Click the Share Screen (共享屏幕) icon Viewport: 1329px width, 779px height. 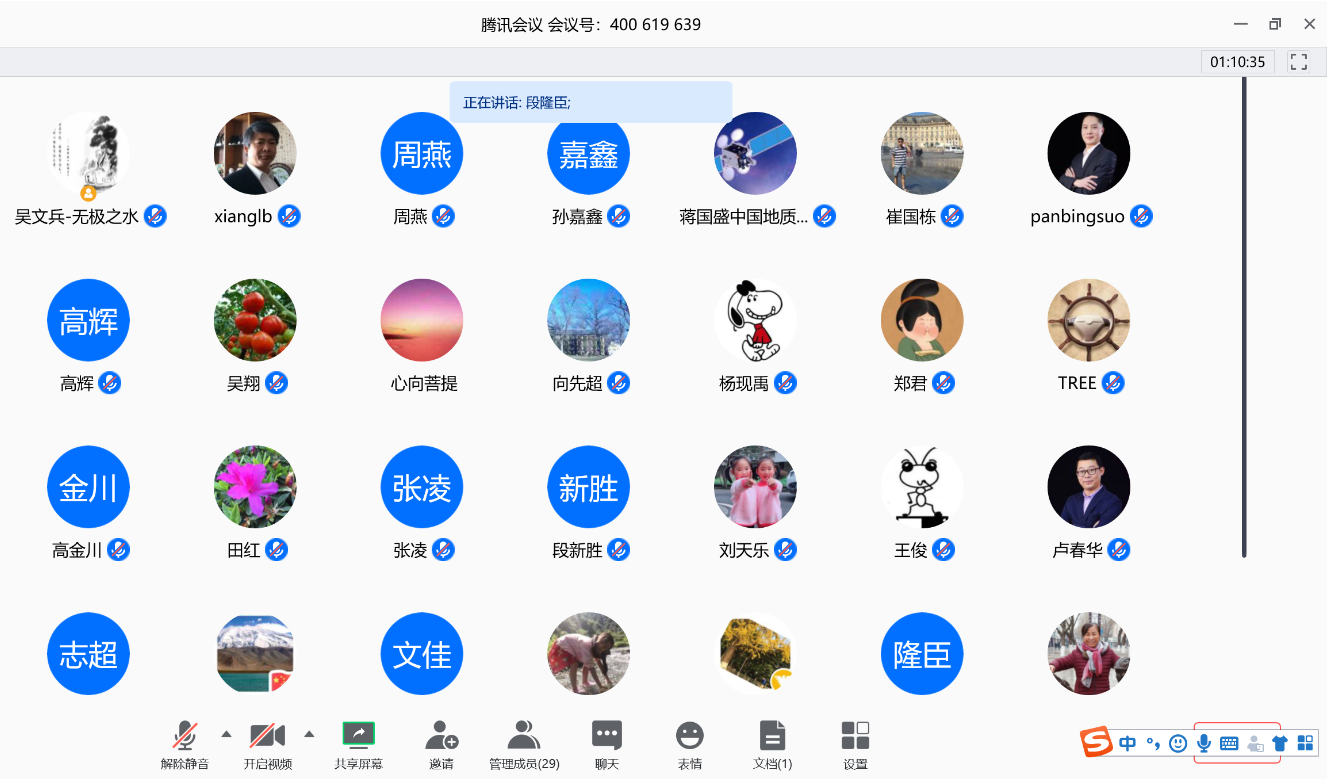[x=358, y=736]
